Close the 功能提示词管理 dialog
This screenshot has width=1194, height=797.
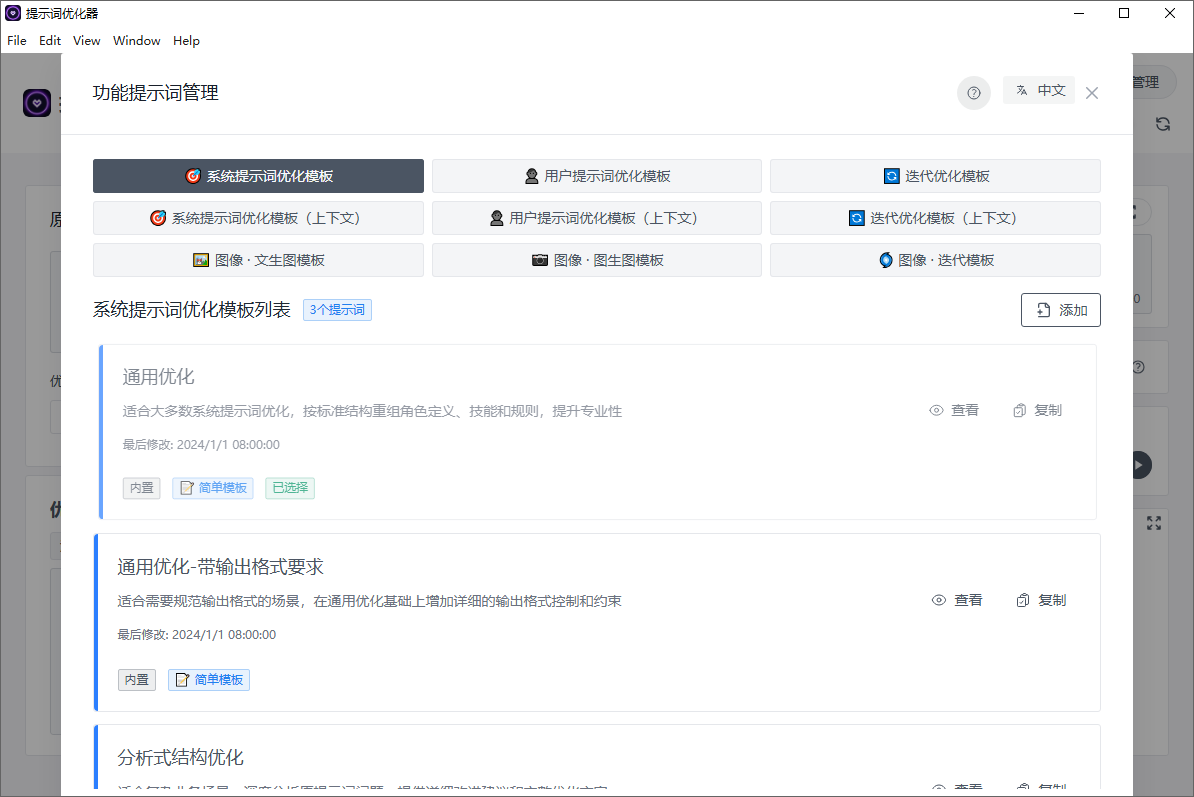[x=1091, y=92]
